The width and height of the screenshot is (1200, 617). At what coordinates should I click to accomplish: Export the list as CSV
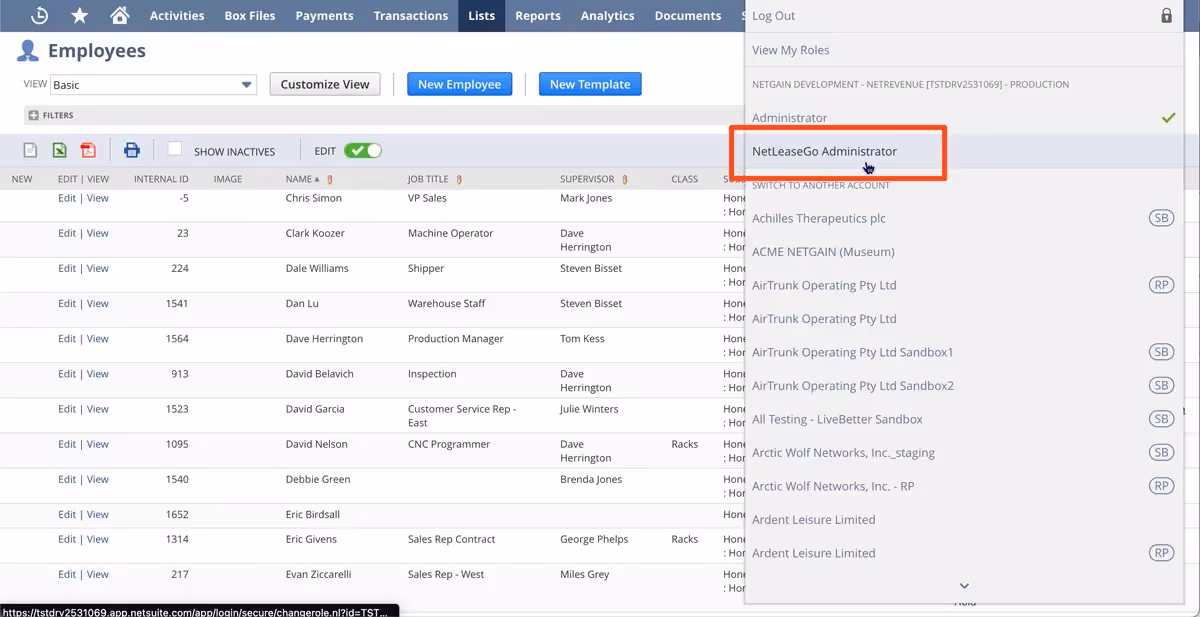click(x=32, y=148)
